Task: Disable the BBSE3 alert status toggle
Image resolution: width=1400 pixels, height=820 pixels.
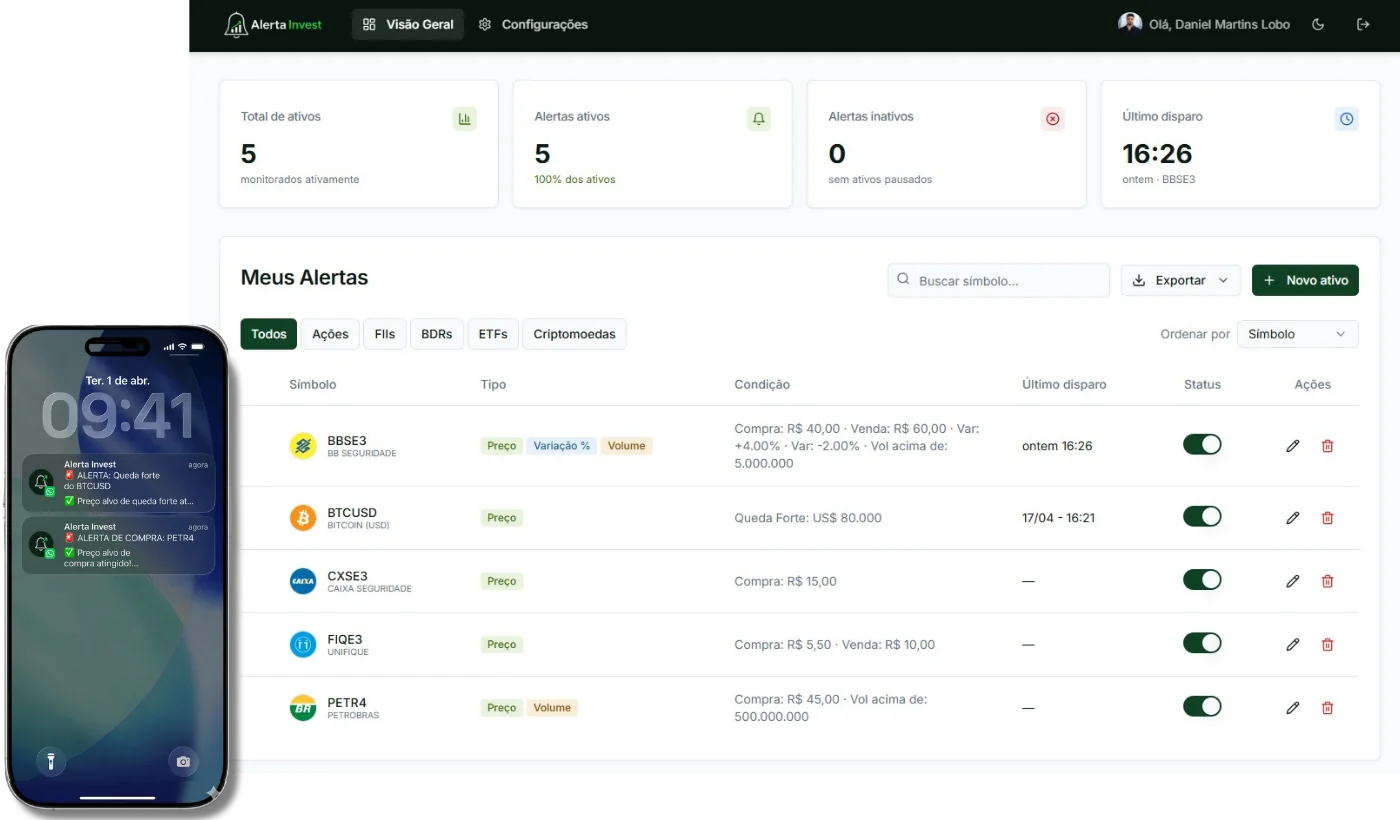Action: pyautogui.click(x=1202, y=445)
